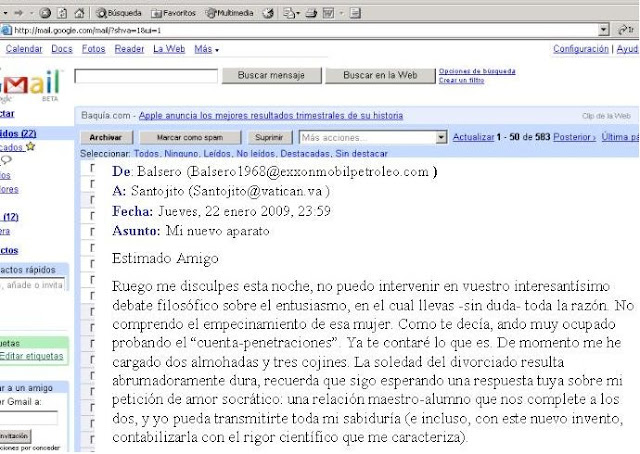
Task: Open the Ayuda help link
Action: point(628,49)
